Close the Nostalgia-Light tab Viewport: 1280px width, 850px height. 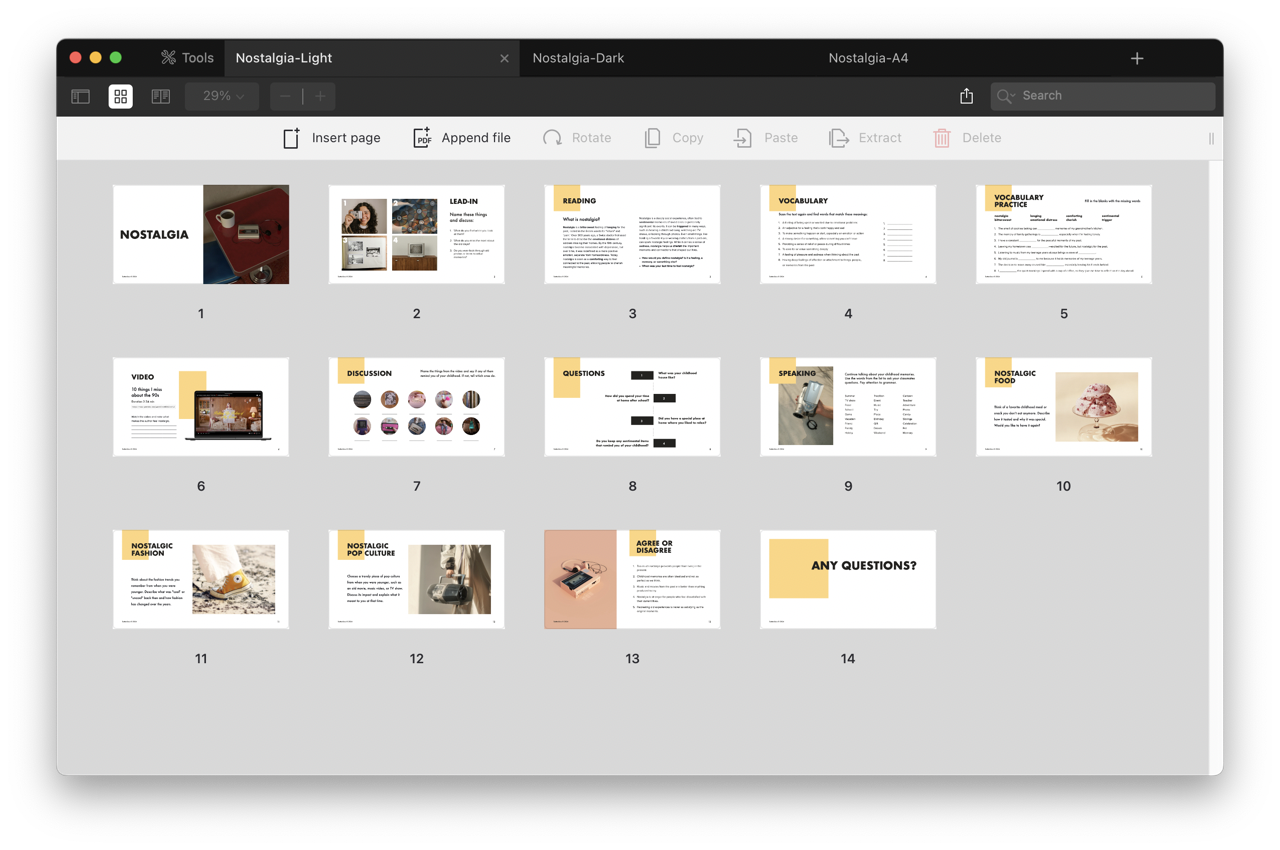504,58
